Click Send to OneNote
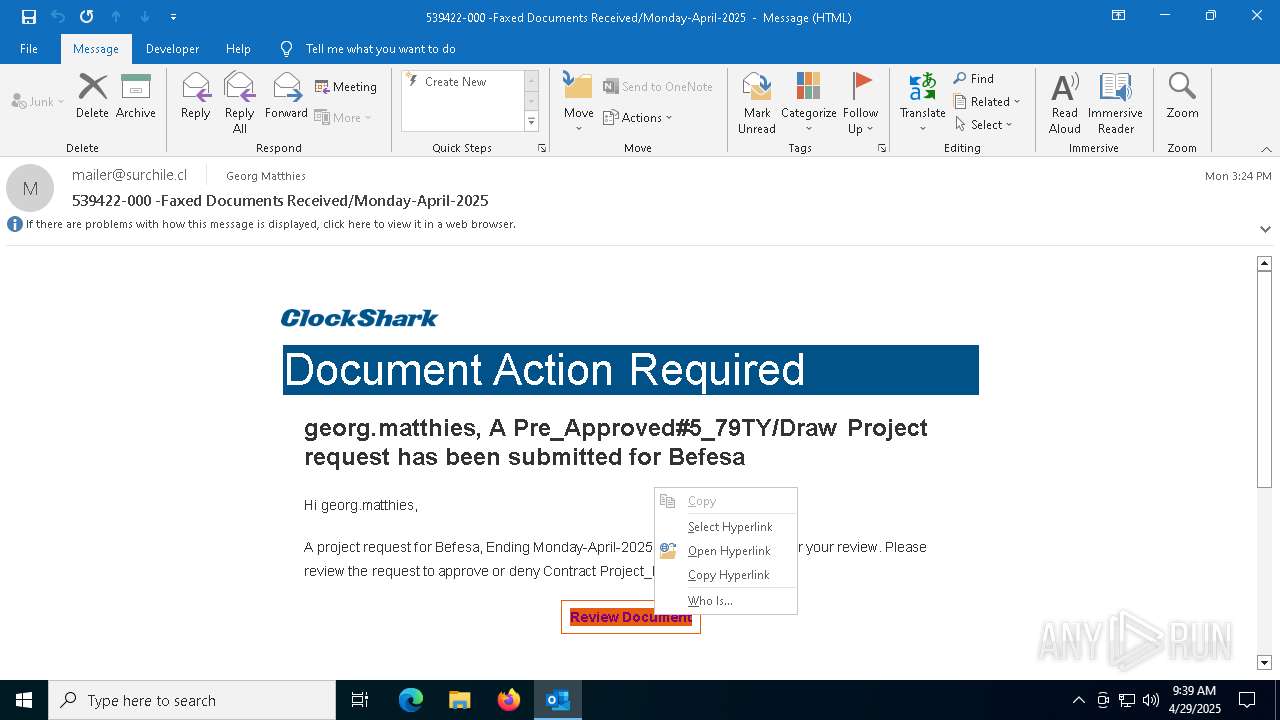The height and width of the screenshot is (720, 1280). tap(658, 87)
